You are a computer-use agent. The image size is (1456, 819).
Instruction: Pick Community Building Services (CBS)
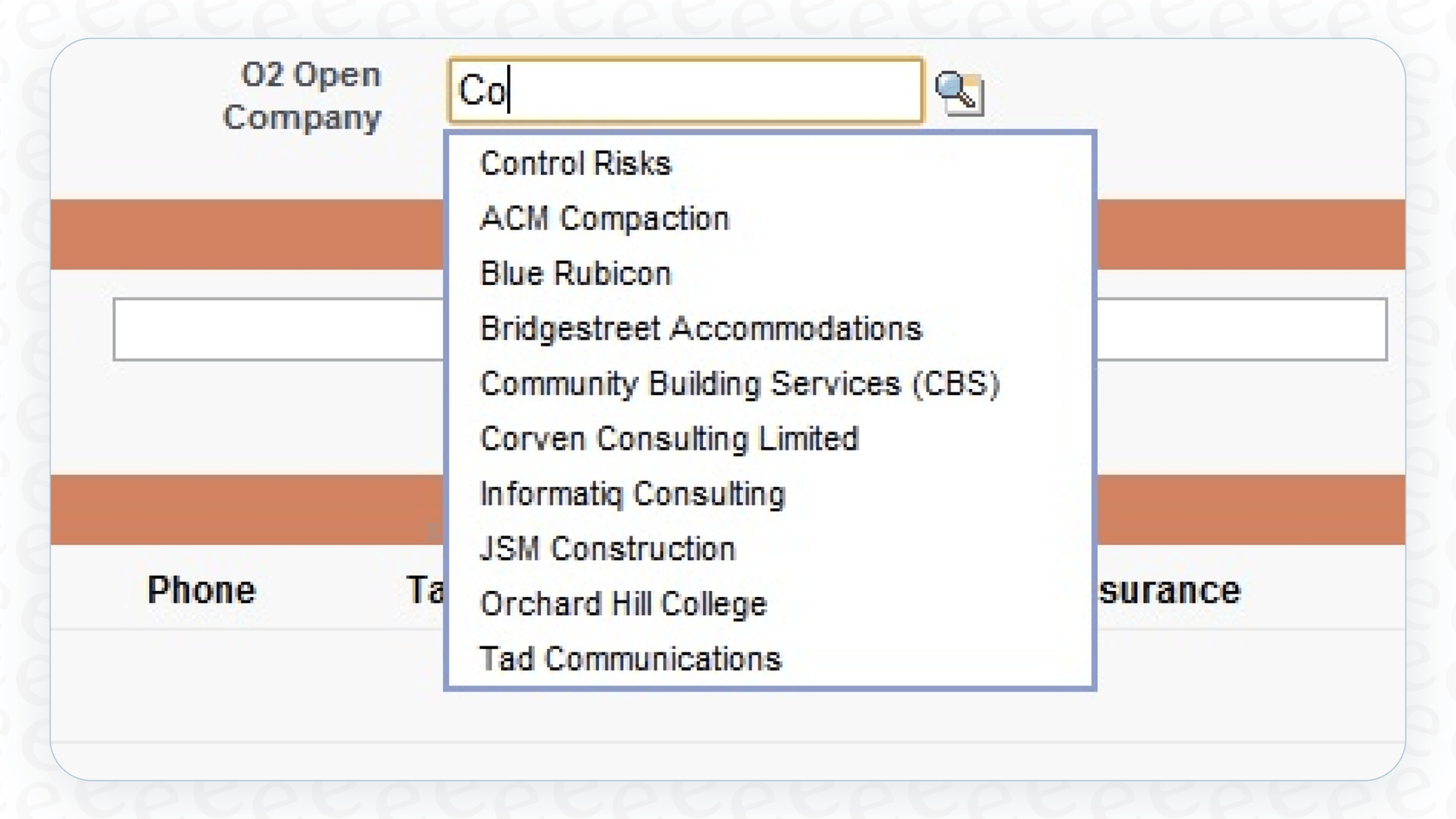[x=741, y=384]
